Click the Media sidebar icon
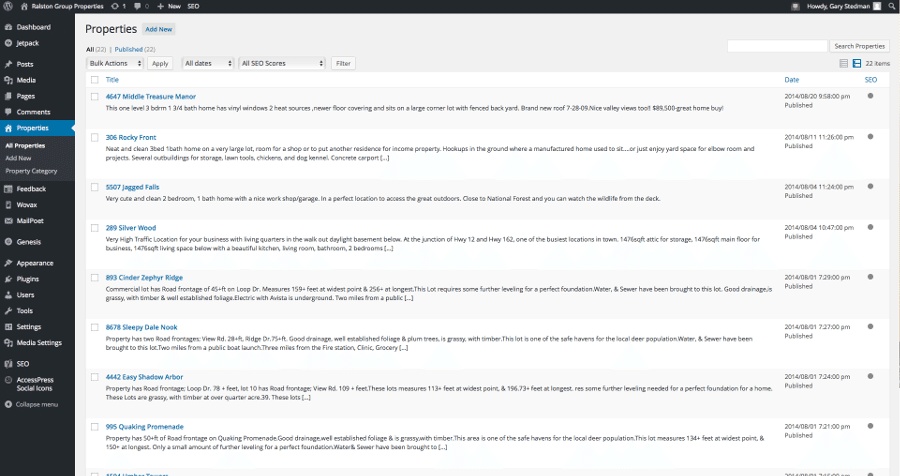This screenshot has height=476, width=900. [8, 80]
